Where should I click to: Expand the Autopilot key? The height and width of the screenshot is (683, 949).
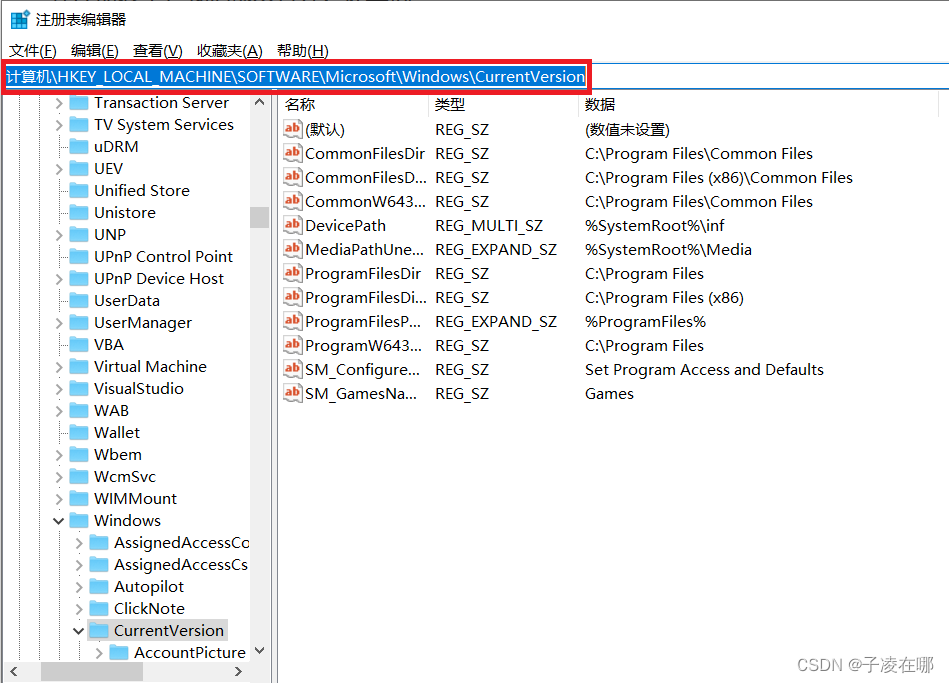click(79, 587)
